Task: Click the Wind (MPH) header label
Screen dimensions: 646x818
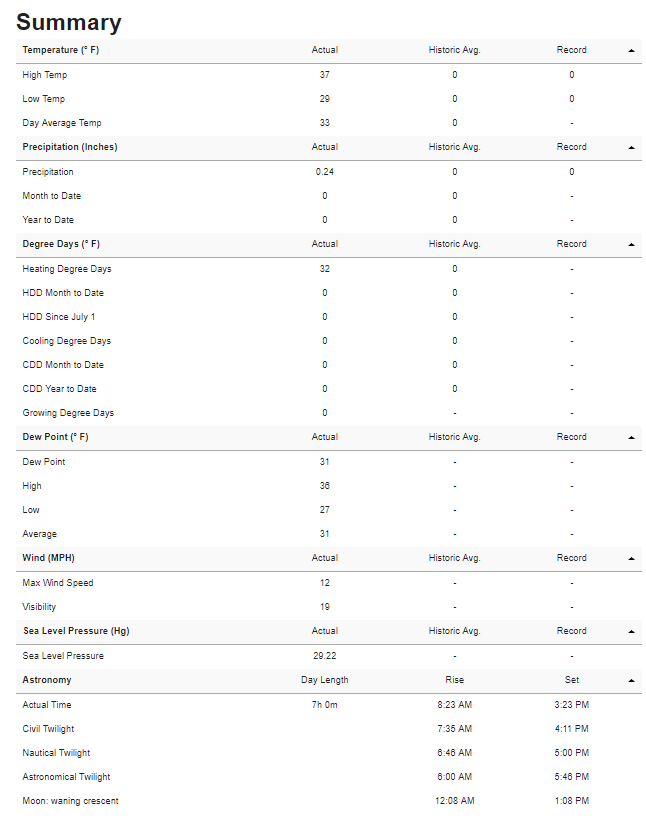Action: pos(49,558)
